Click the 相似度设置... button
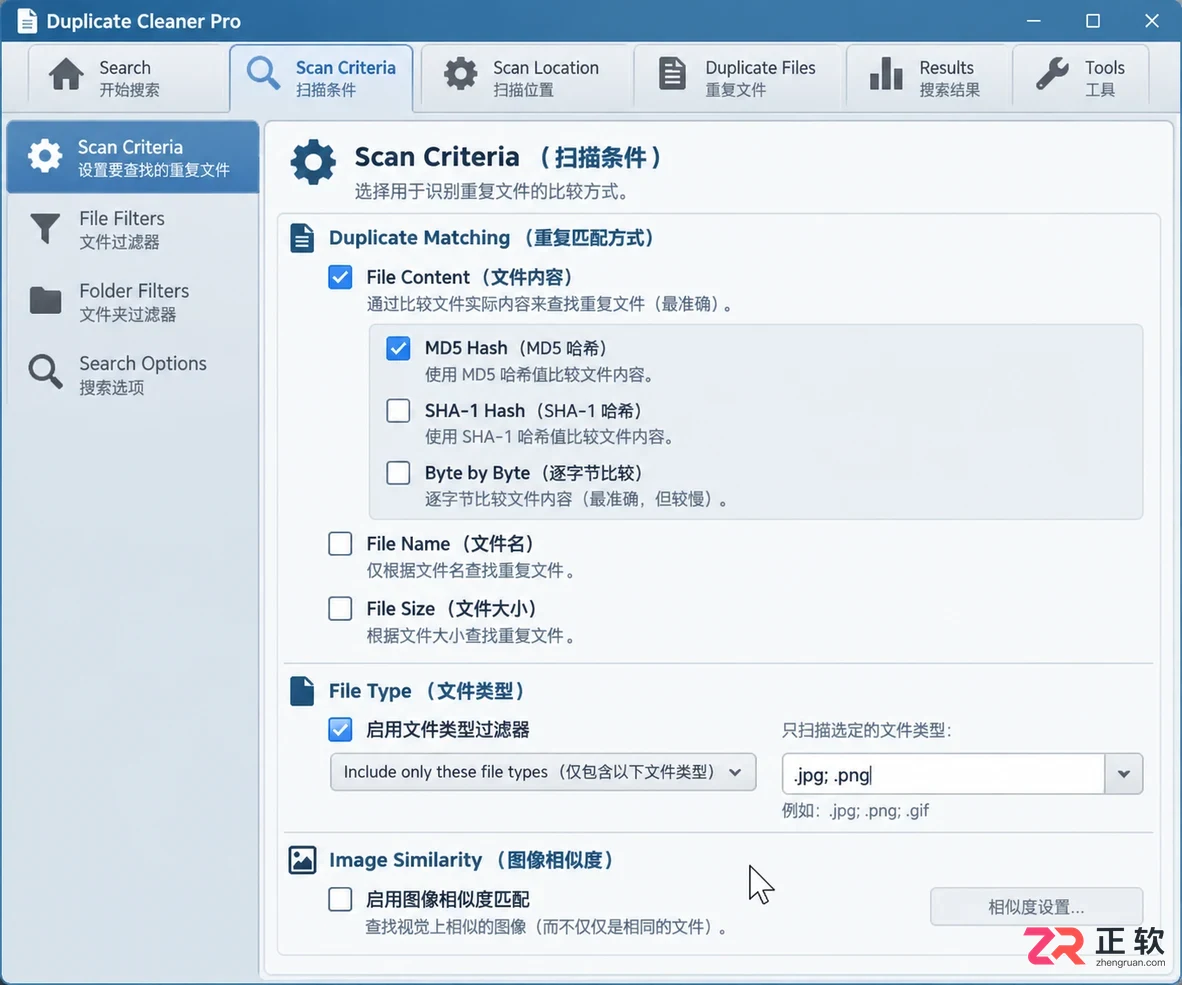Image resolution: width=1182 pixels, height=985 pixels. pos(1037,907)
